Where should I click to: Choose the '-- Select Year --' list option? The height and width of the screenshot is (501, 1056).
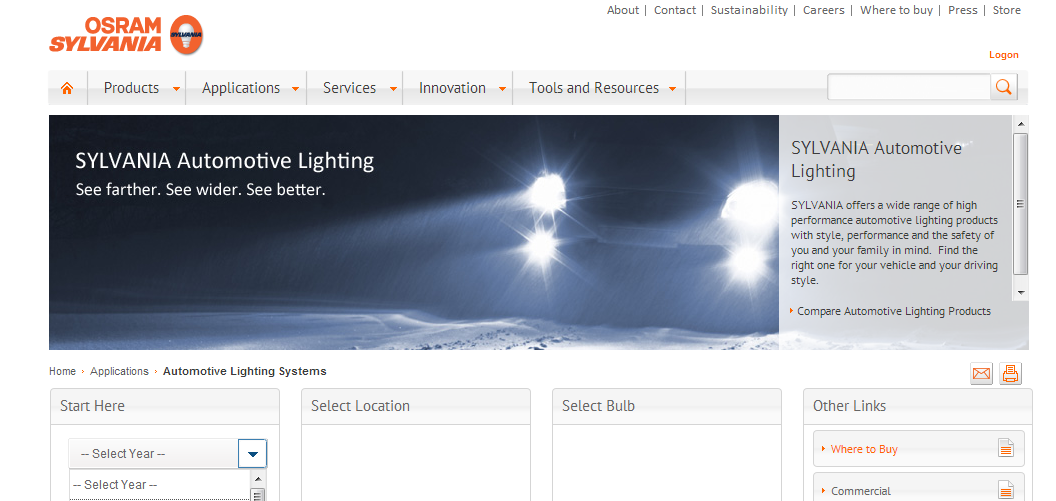(x=160, y=485)
